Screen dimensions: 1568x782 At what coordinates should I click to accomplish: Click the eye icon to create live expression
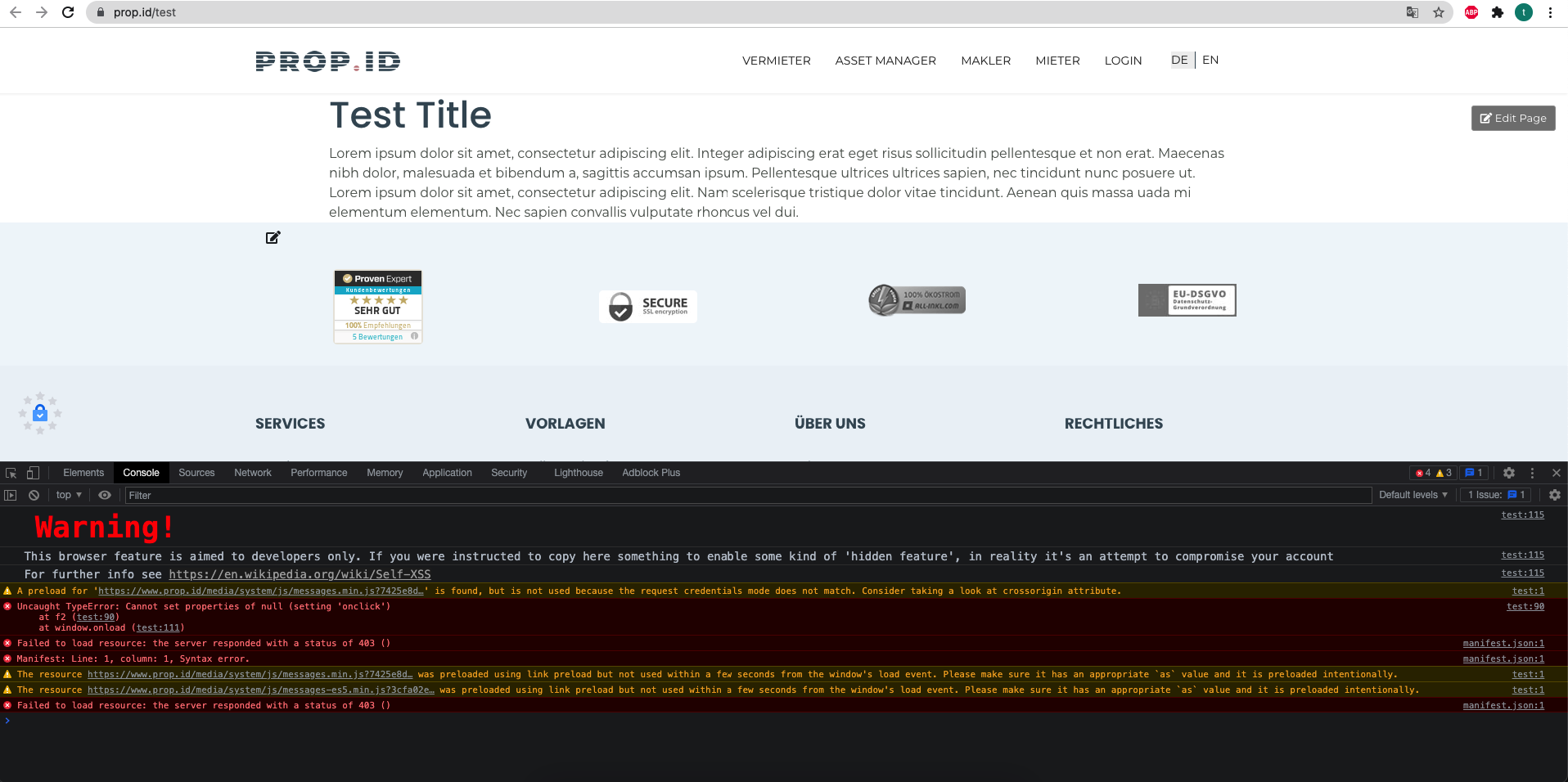(x=105, y=495)
